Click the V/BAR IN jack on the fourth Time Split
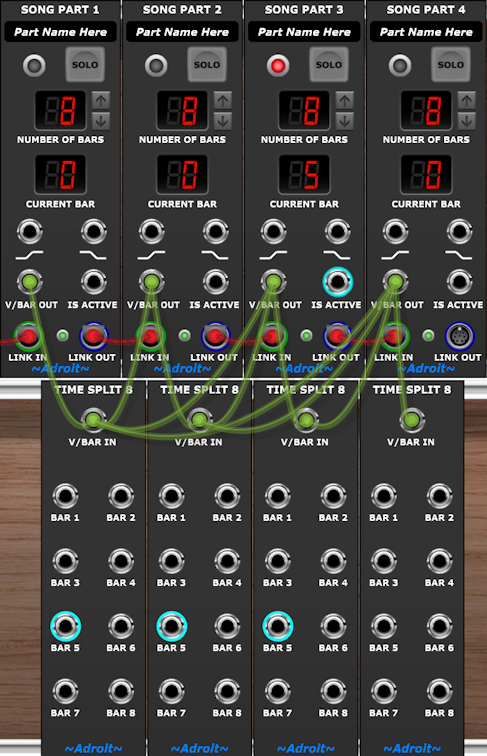This screenshot has width=487, height=756. (x=411, y=419)
